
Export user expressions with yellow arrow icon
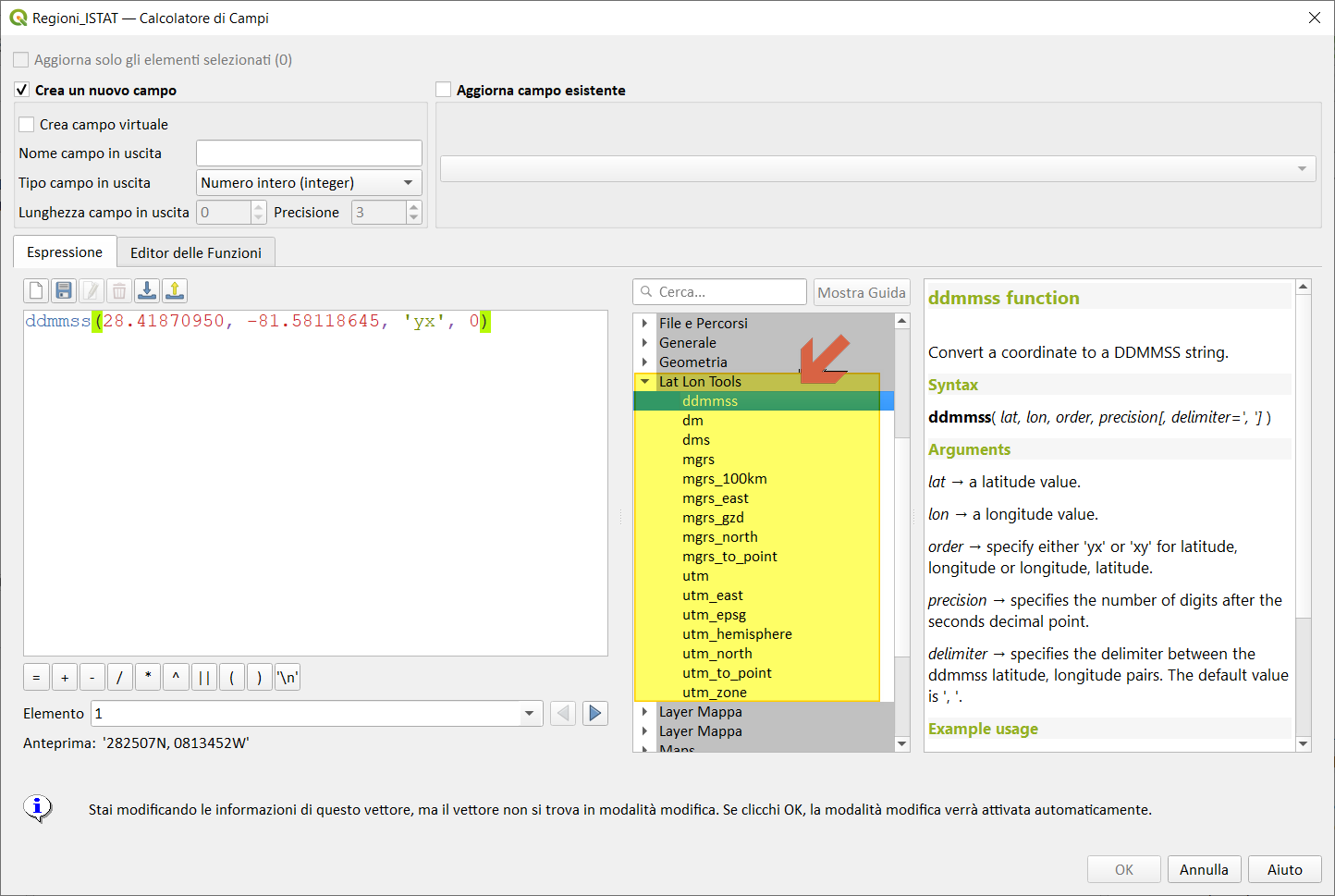[x=175, y=289]
